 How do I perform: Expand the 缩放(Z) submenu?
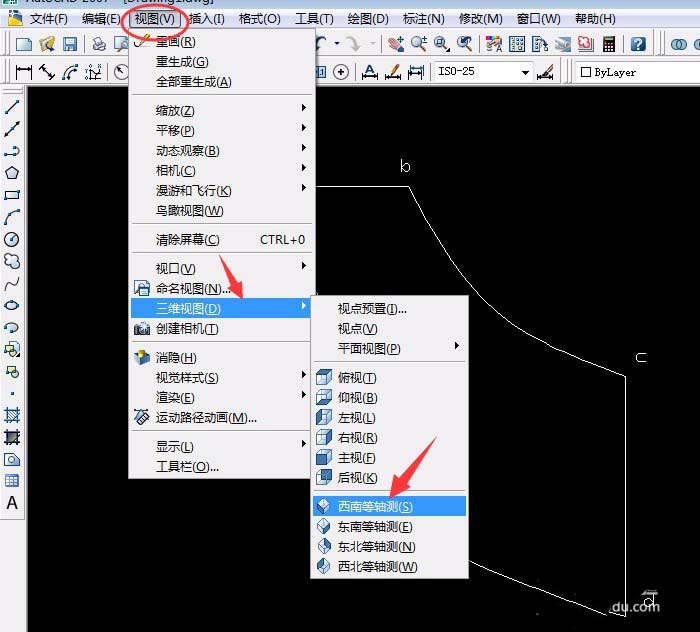click(221, 110)
